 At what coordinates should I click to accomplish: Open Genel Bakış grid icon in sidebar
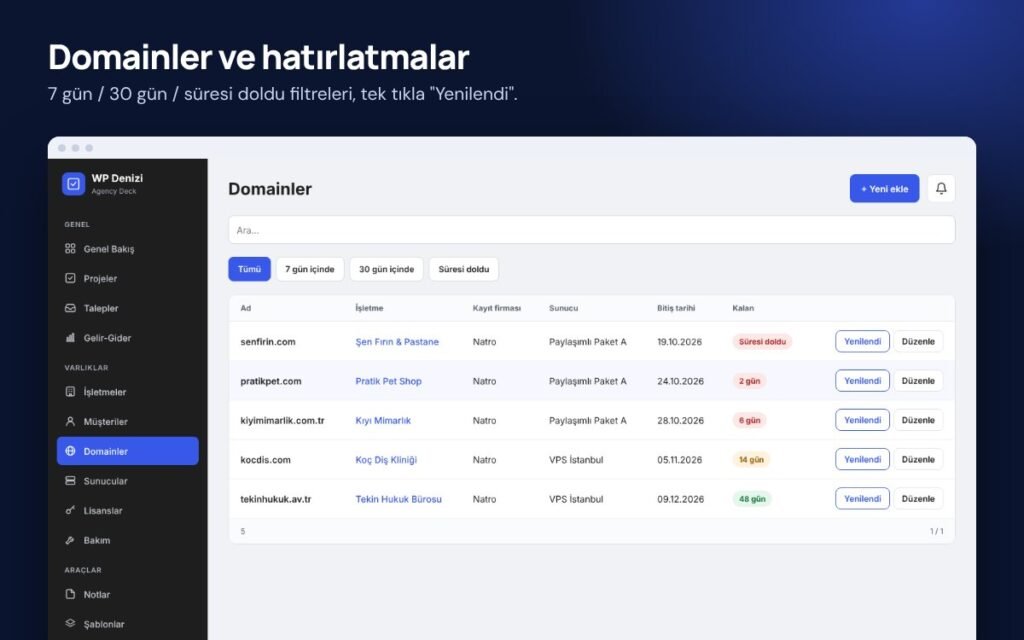(71, 248)
